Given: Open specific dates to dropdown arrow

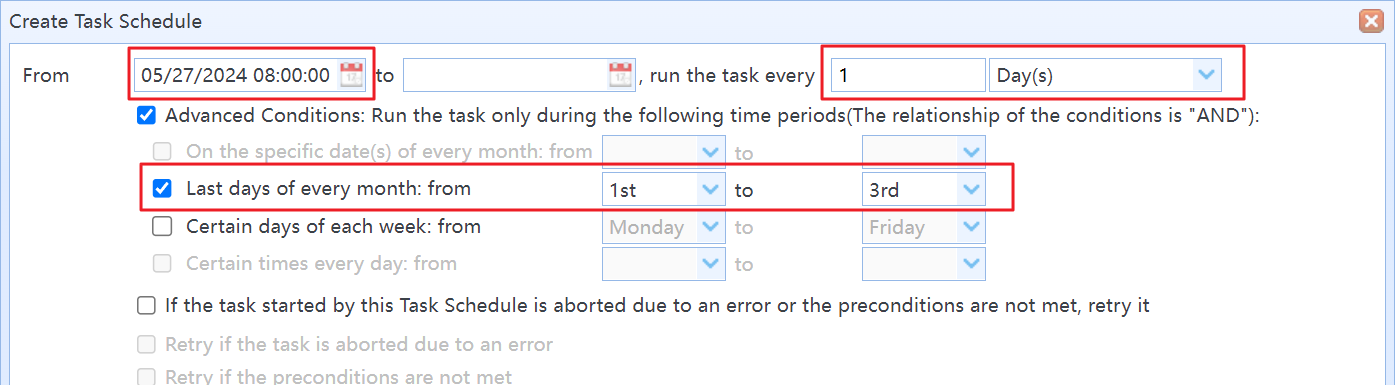Looking at the screenshot, I should (971, 152).
